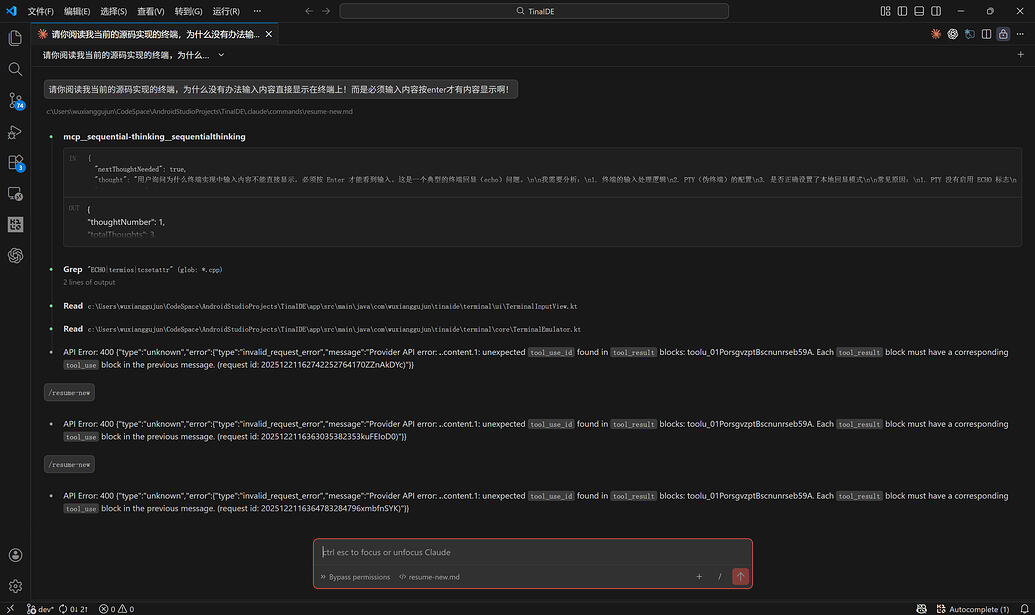Click the TinaIDE command center search box
Viewport: 1035px width, 615px height.
(534, 11)
